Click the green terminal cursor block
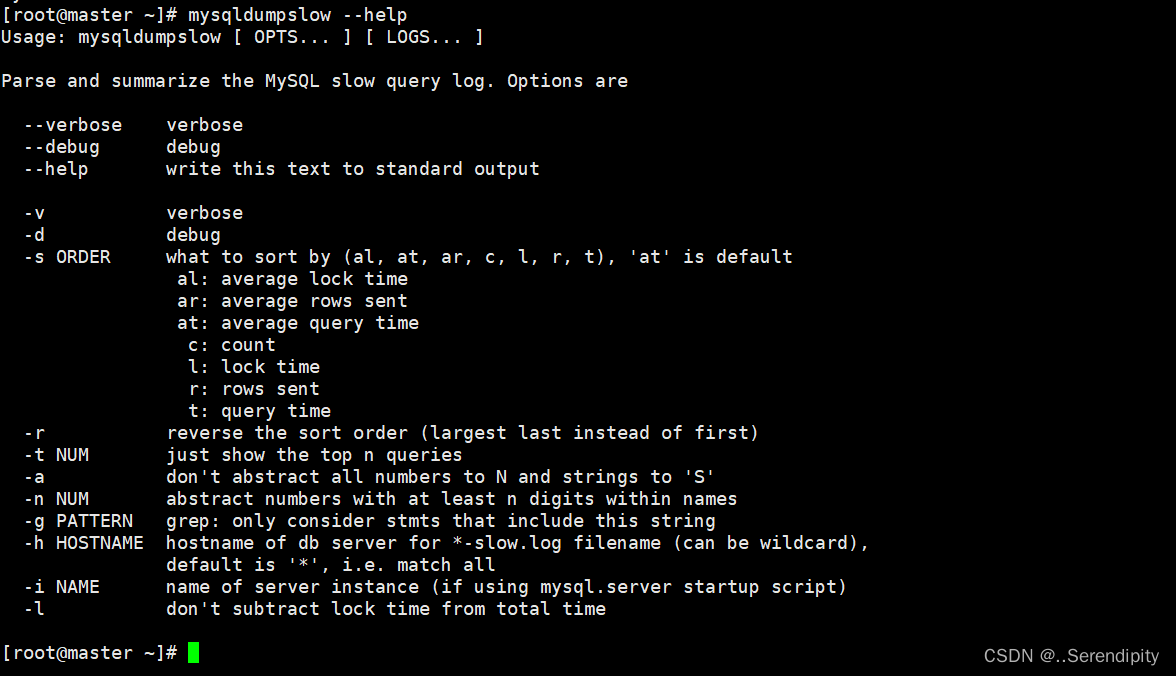Viewport: 1176px width, 676px height. pos(194,653)
